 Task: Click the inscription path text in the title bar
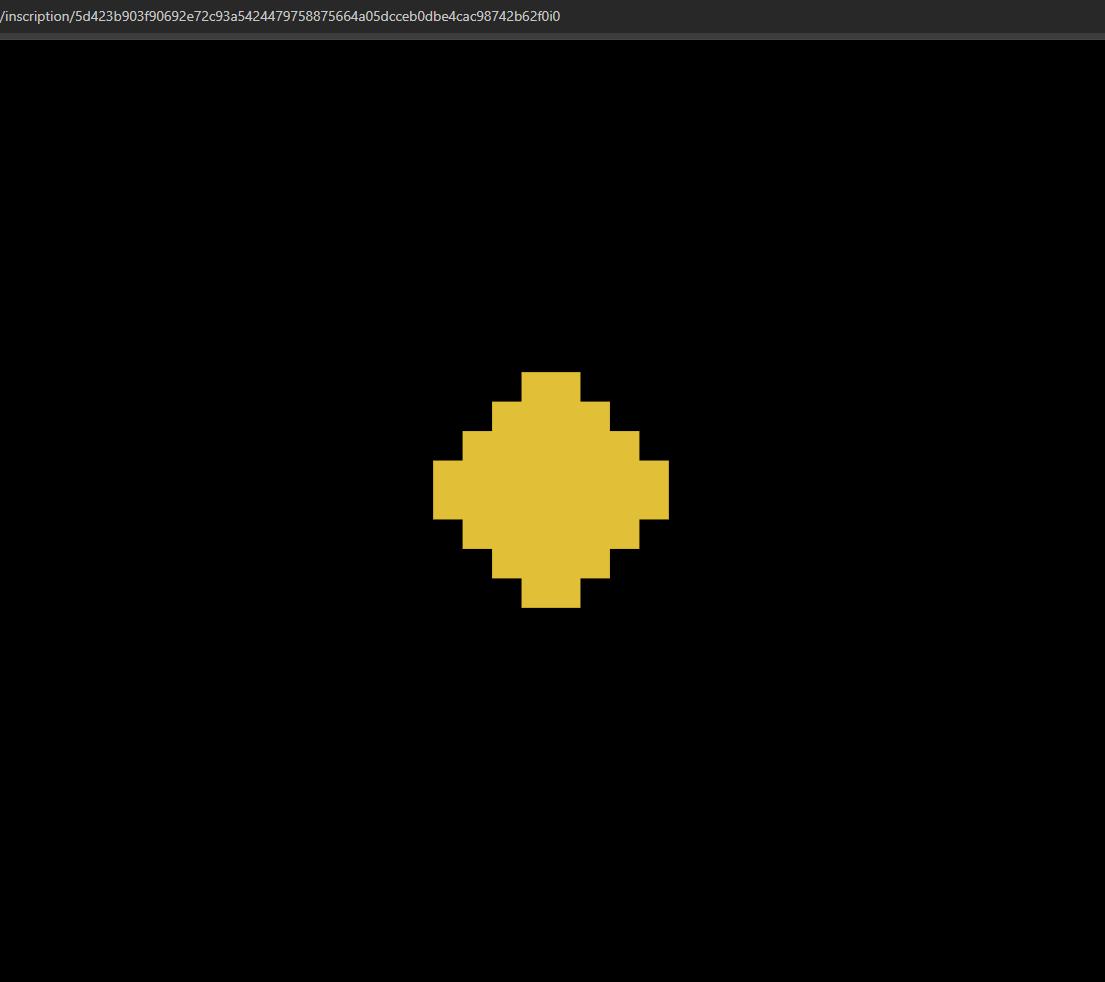(x=280, y=16)
